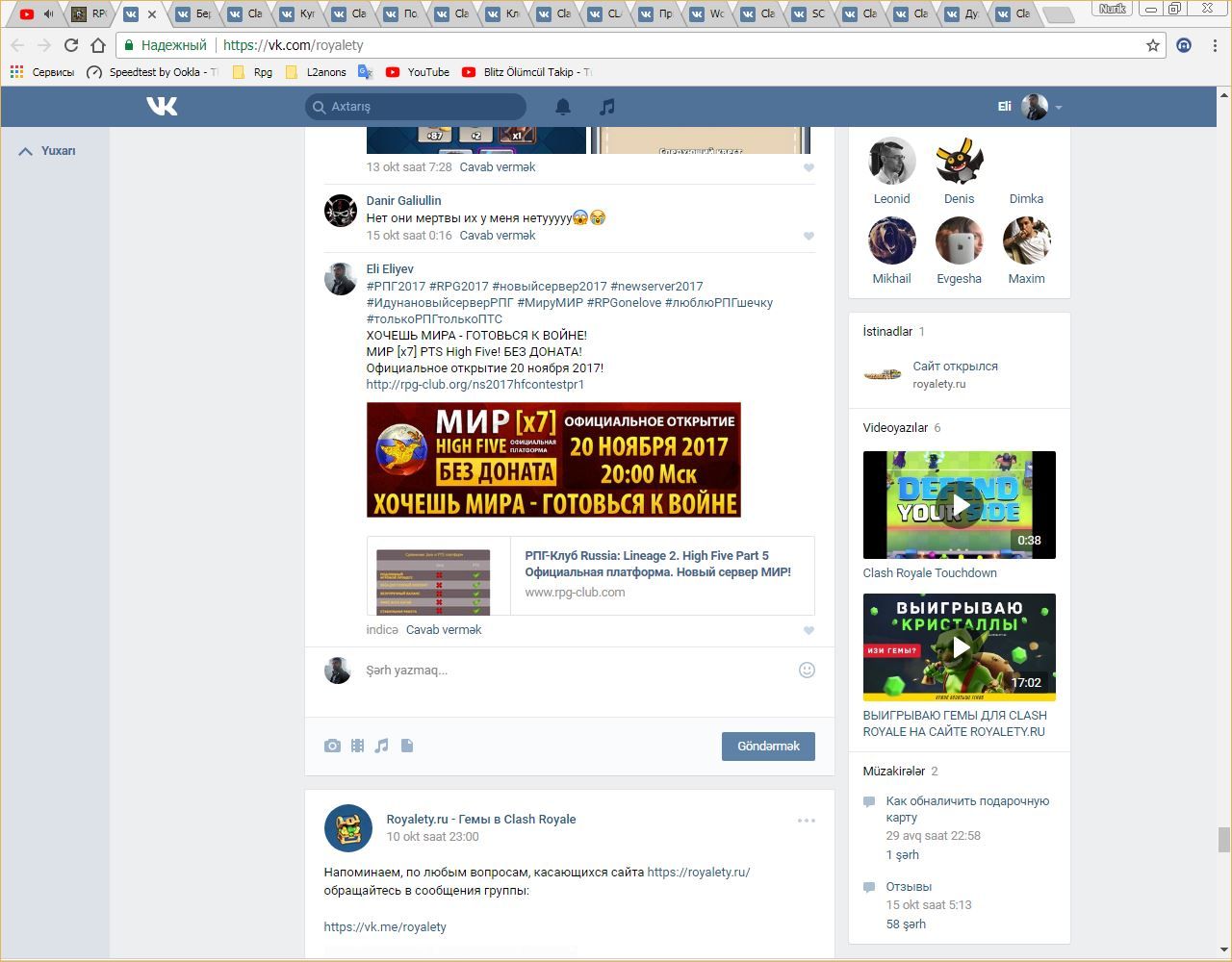Open Evgesha member avatar
Screen dimensions: 1232x962
click(960, 240)
